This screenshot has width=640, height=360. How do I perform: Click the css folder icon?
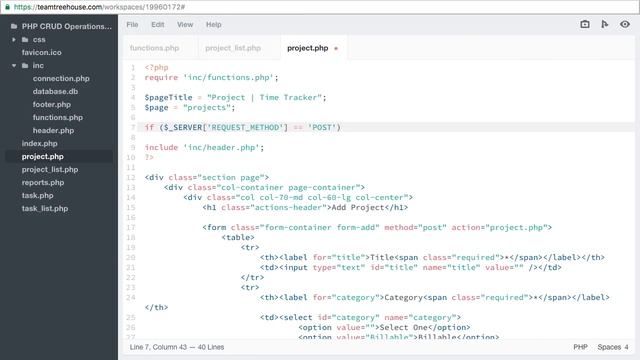coord(25,40)
